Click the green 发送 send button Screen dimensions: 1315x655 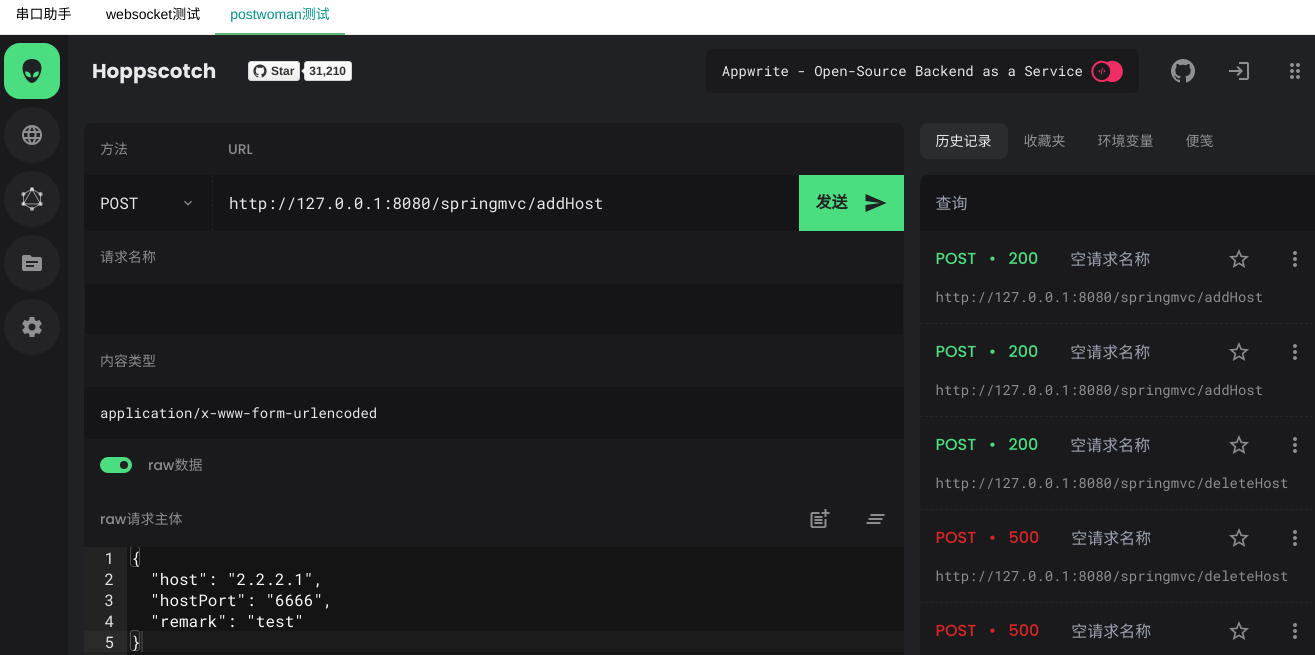(x=851, y=203)
